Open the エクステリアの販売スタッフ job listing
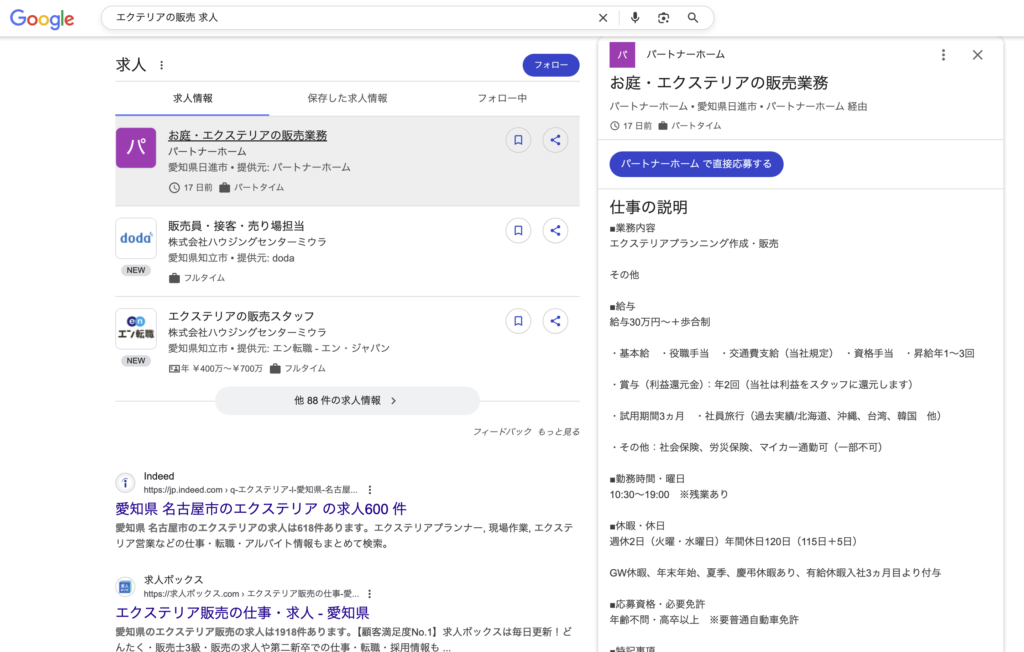 [241, 316]
